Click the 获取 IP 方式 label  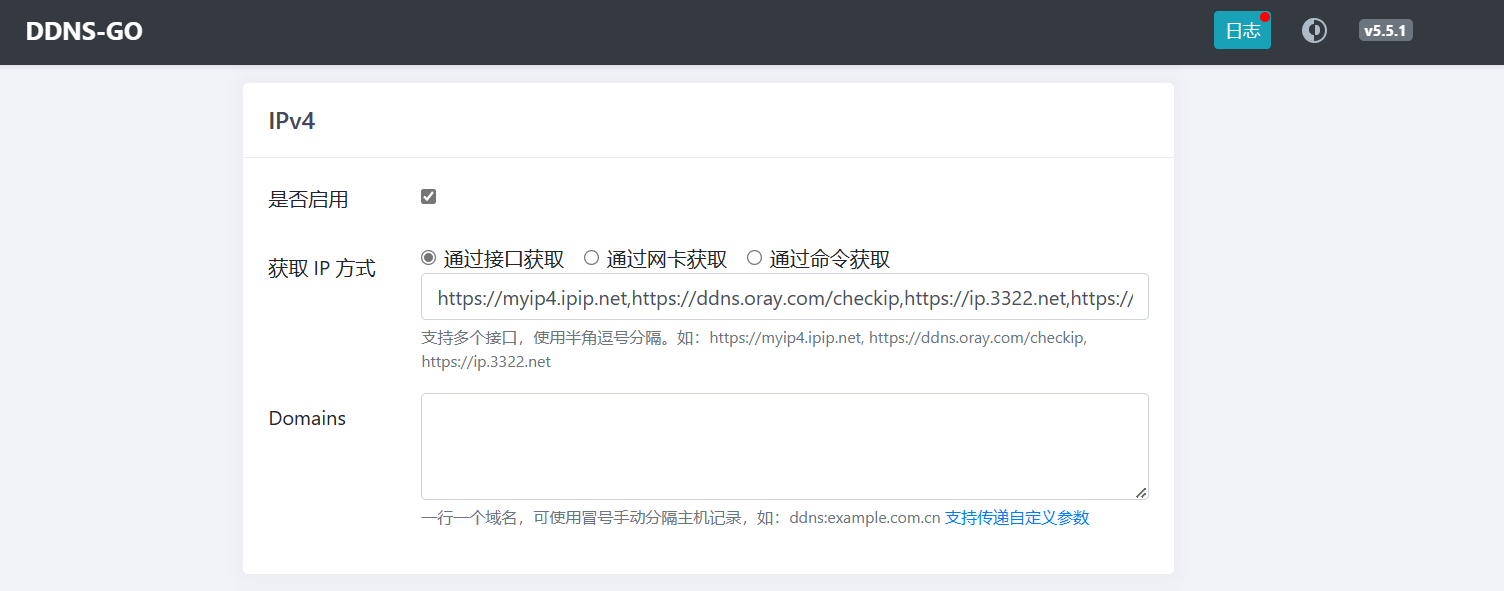(x=322, y=268)
